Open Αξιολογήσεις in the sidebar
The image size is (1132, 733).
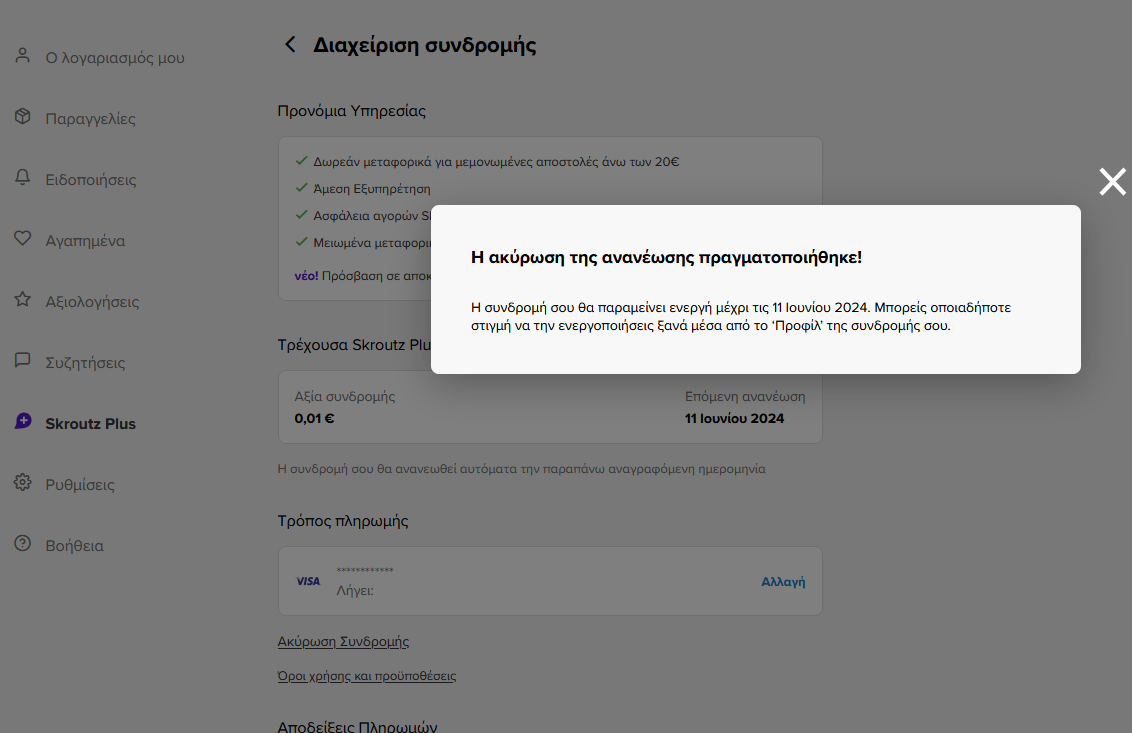[x=92, y=302]
